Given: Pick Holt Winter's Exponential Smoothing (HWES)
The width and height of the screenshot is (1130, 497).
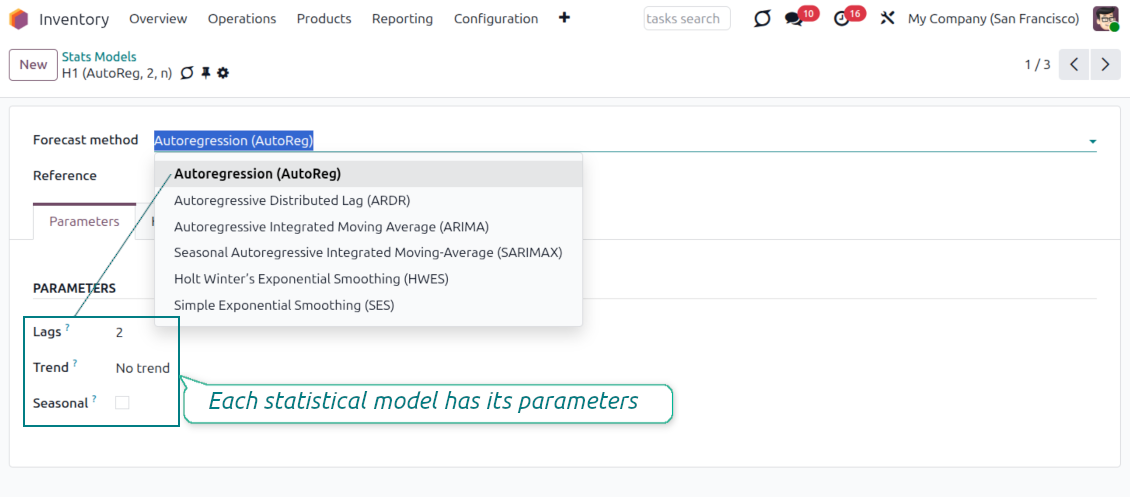Looking at the screenshot, I should pos(368,279).
